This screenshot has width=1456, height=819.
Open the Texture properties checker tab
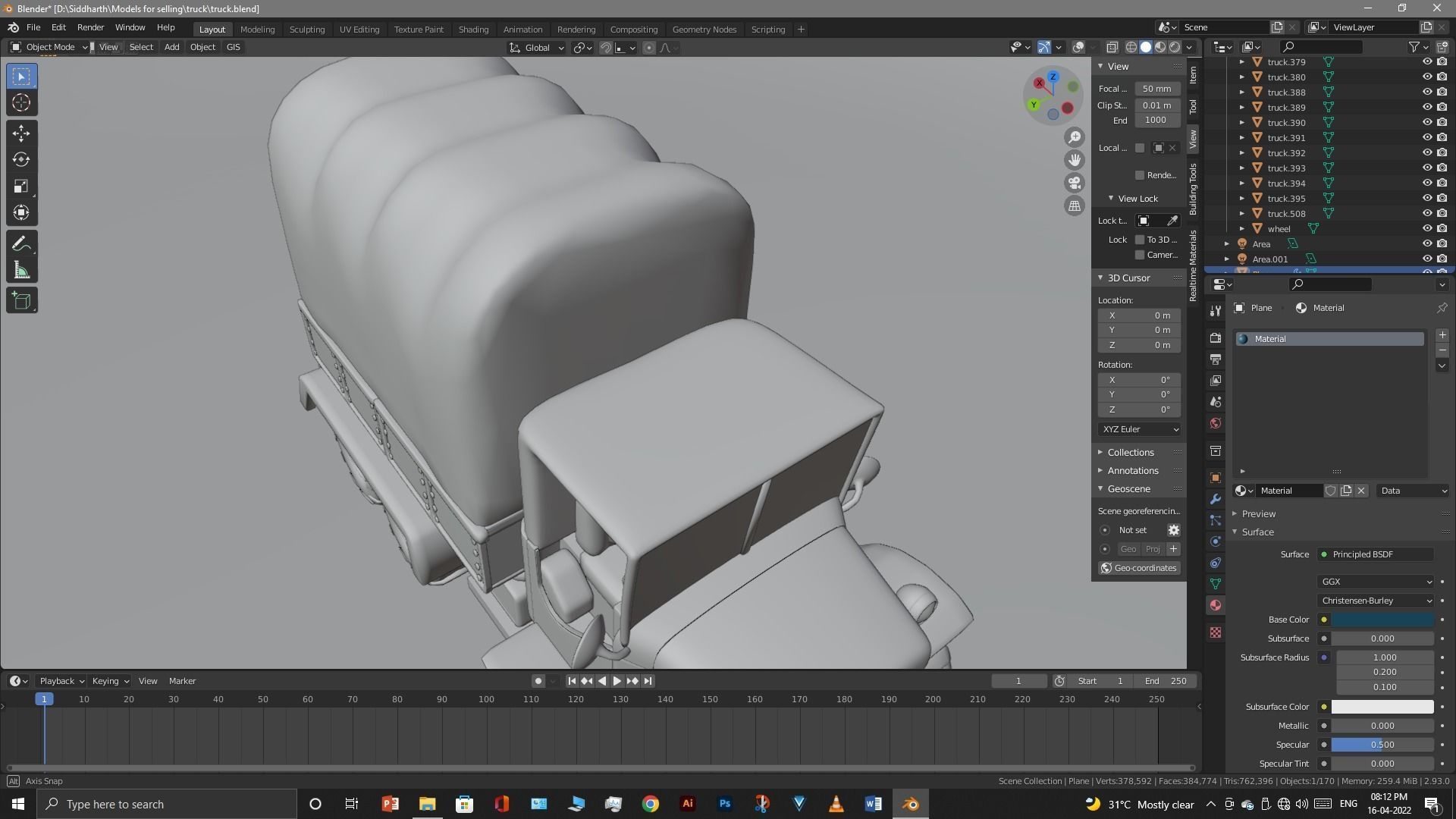[x=1216, y=632]
